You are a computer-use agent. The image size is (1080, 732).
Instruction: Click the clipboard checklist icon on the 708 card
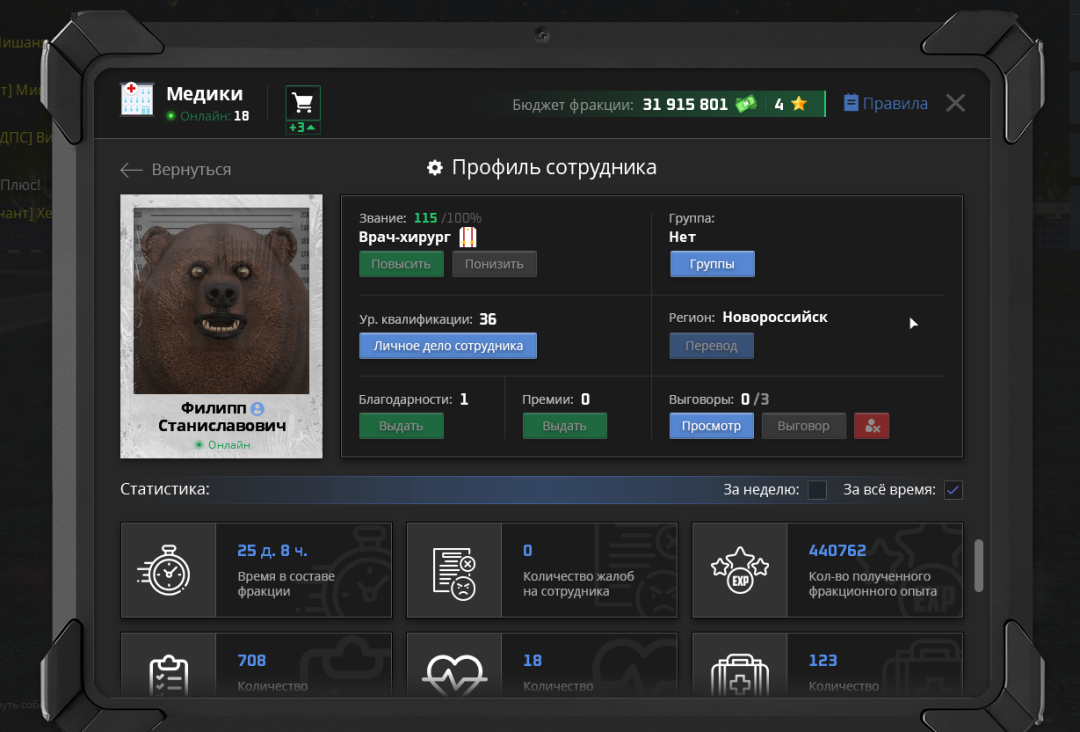pos(168,675)
